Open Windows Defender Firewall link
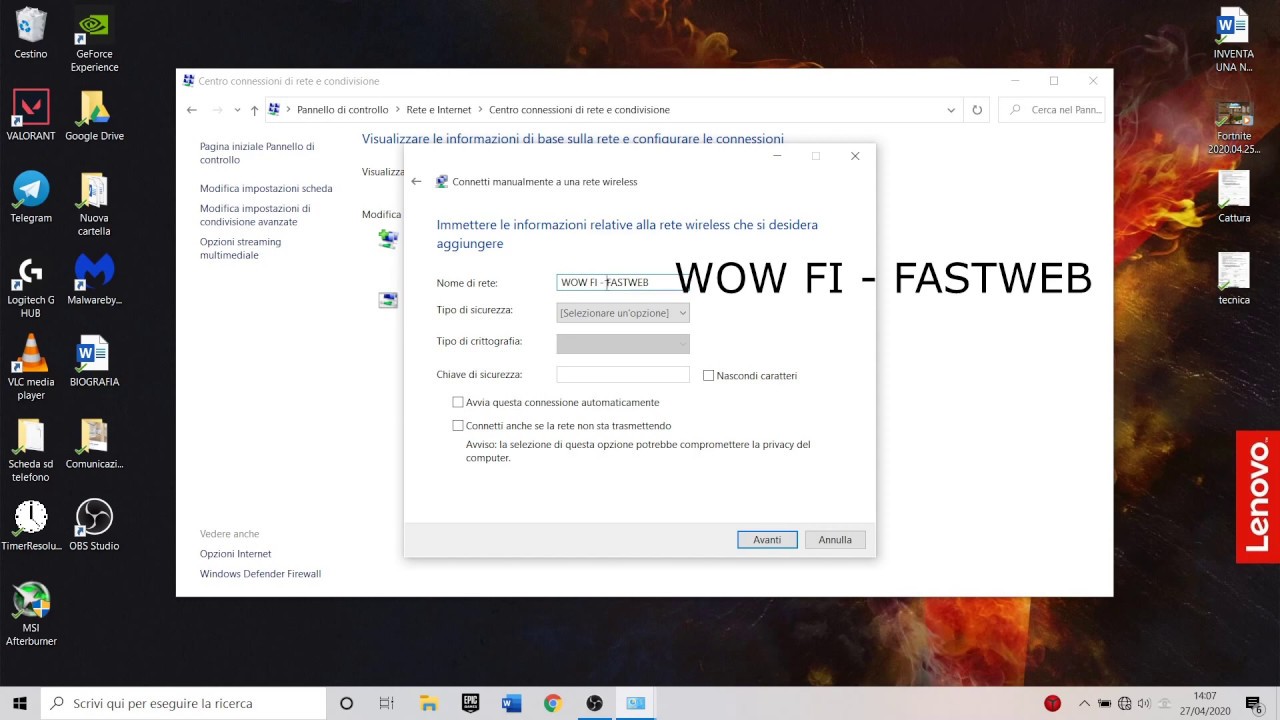Viewport: 1280px width, 720px height. [x=260, y=574]
